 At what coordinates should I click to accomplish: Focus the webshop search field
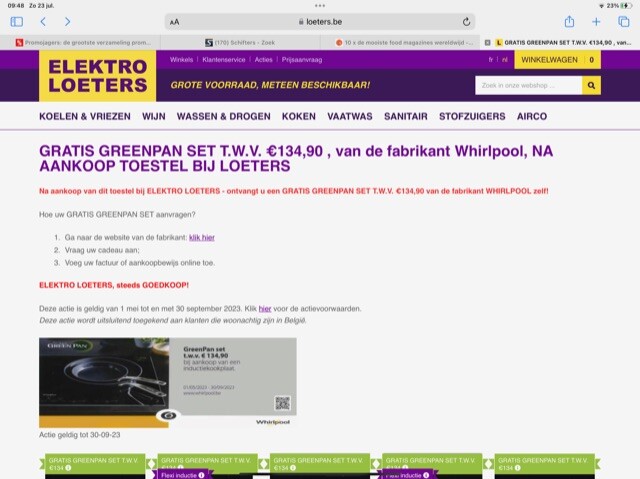pyautogui.click(x=528, y=85)
